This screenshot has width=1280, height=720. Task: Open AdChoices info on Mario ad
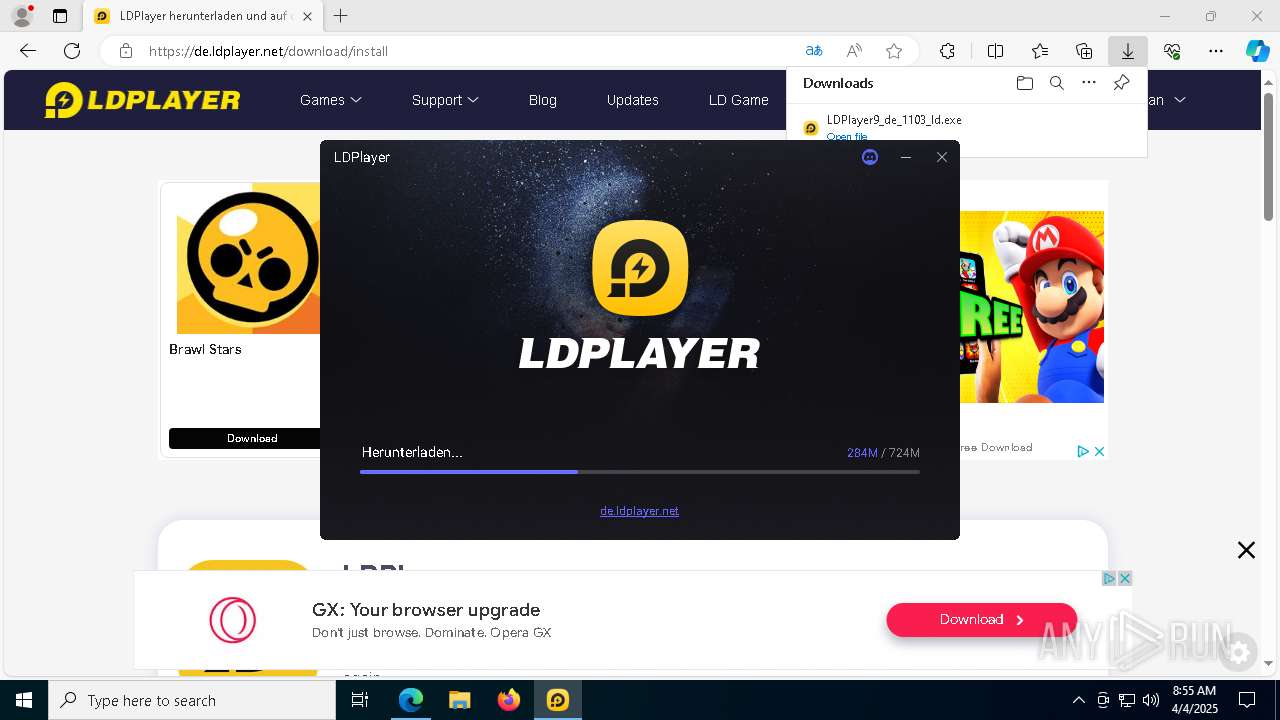pos(1083,452)
